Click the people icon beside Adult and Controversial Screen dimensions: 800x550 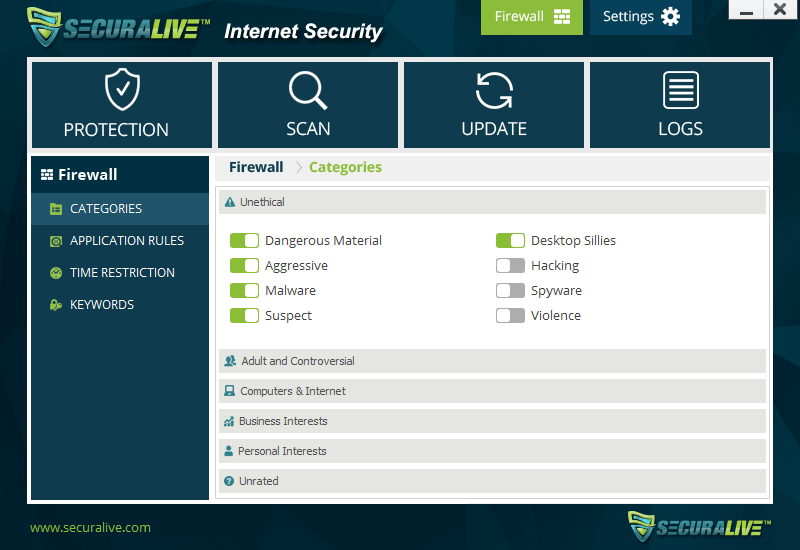pyautogui.click(x=230, y=361)
